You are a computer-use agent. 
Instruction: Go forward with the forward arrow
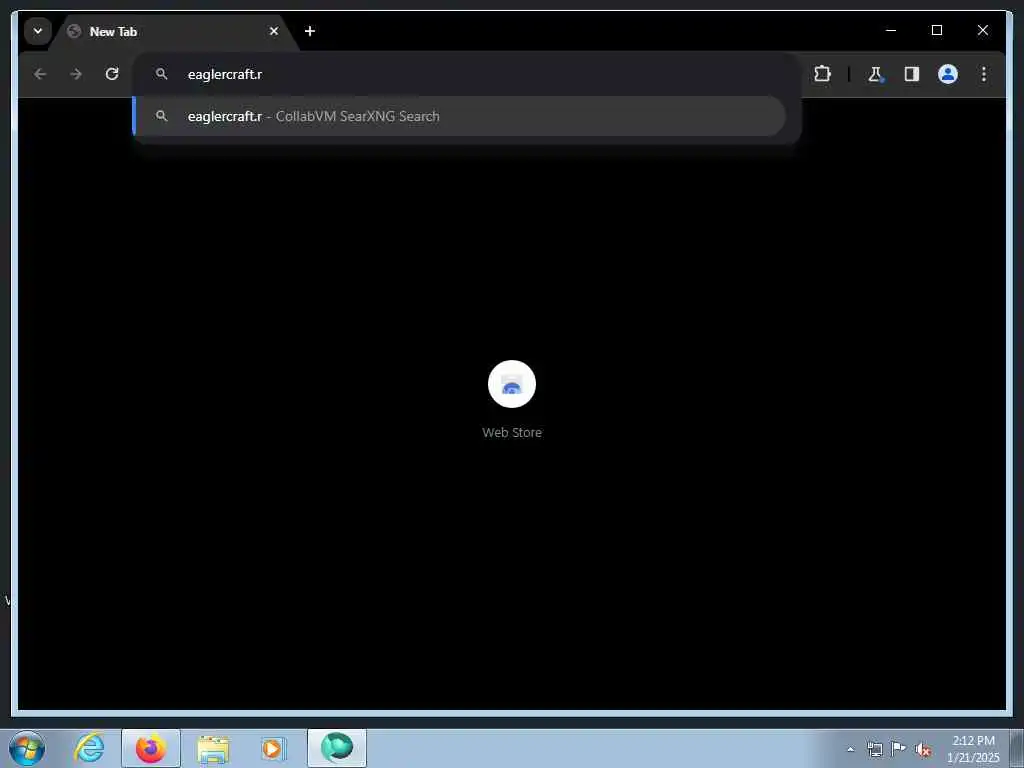point(76,74)
